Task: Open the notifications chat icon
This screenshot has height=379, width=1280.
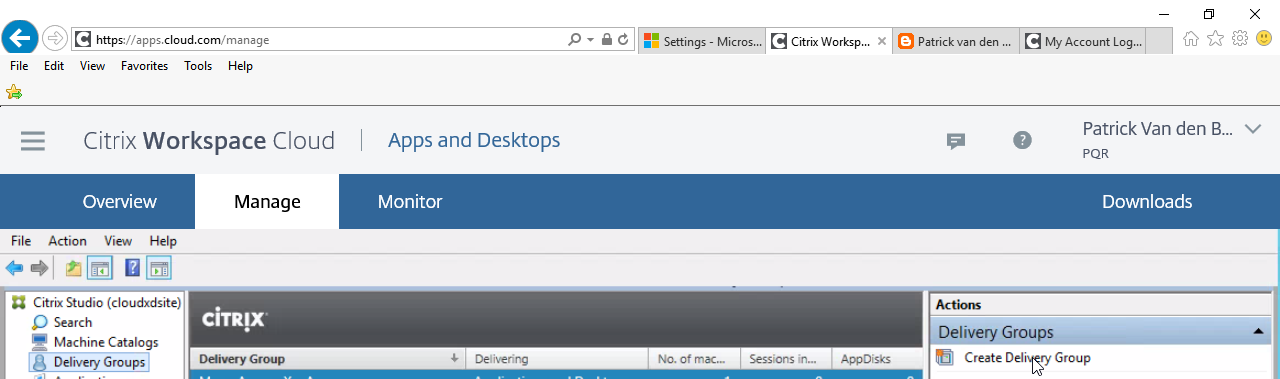Action: tap(956, 141)
